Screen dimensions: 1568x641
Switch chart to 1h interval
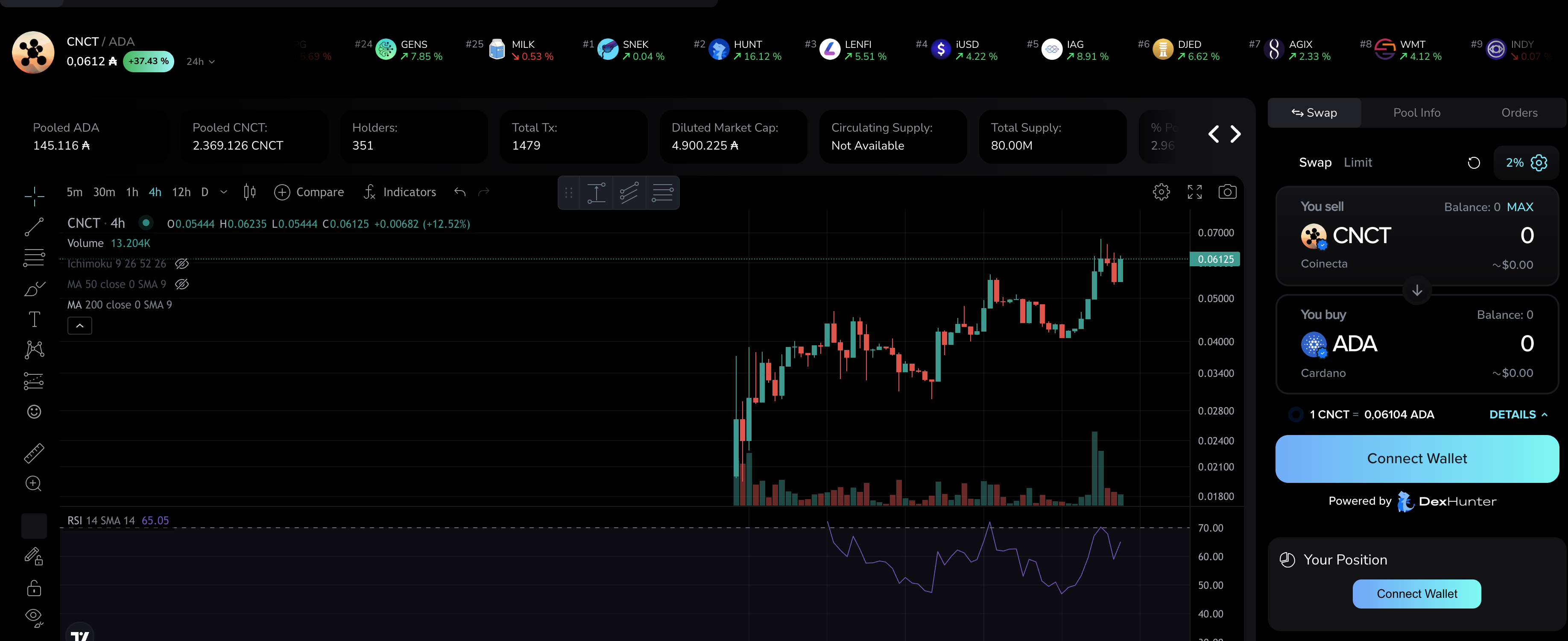[x=132, y=192]
